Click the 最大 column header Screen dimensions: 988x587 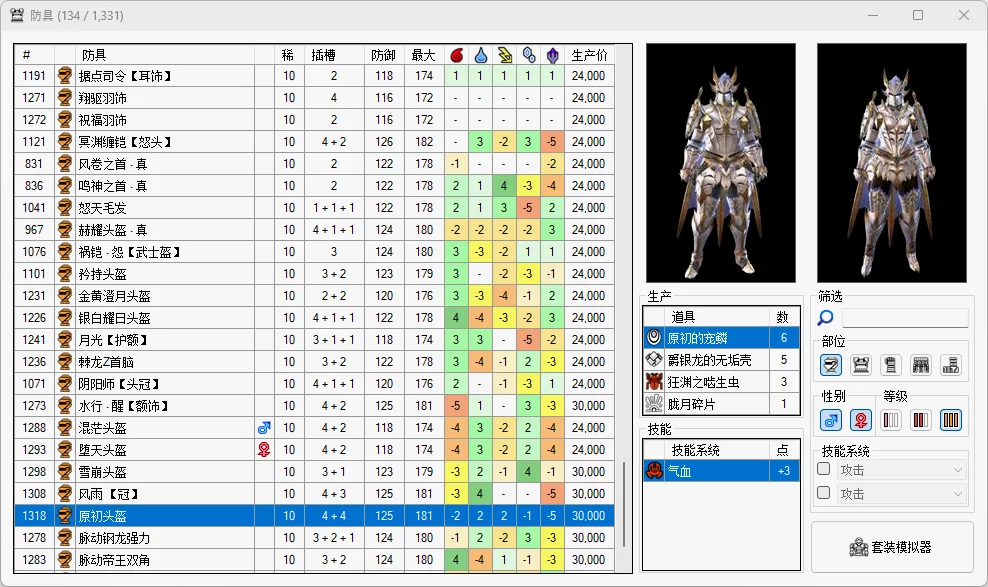pos(424,55)
